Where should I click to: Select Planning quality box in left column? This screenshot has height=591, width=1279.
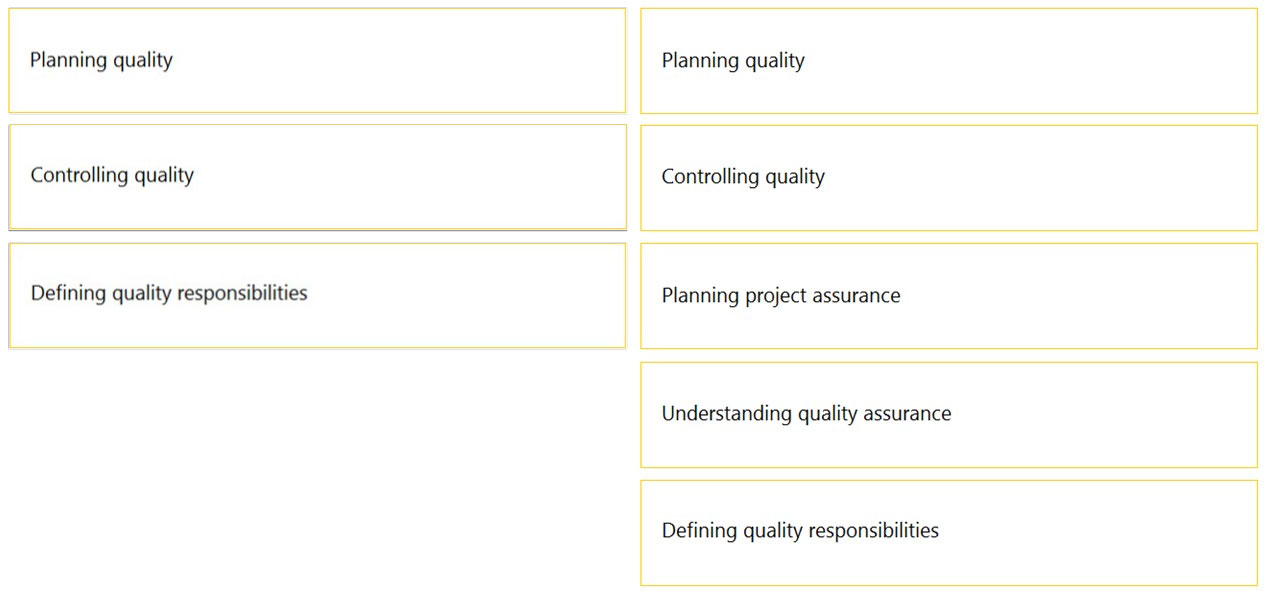pyautogui.click(x=317, y=60)
